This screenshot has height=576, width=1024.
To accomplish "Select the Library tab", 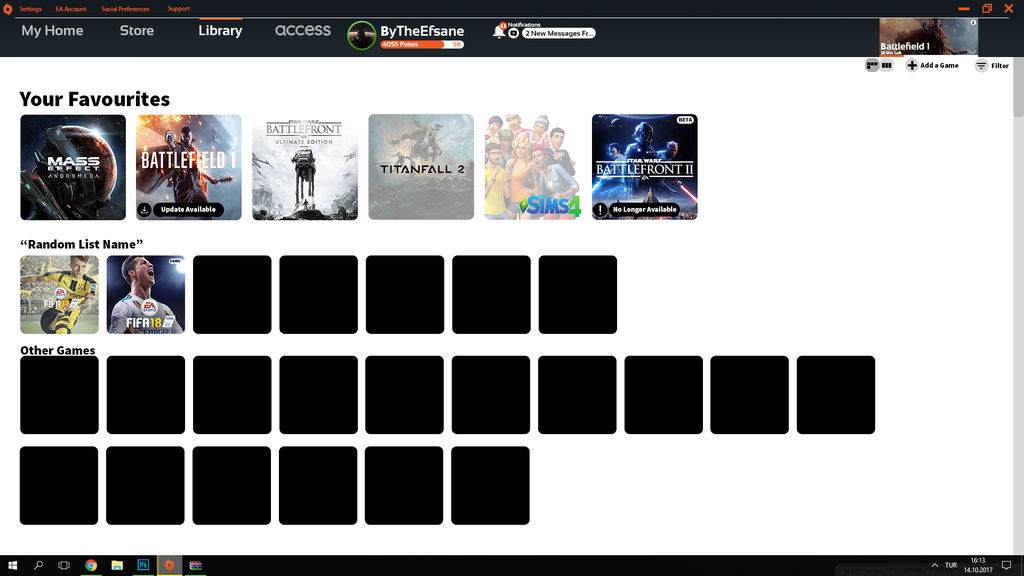I will 220,31.
